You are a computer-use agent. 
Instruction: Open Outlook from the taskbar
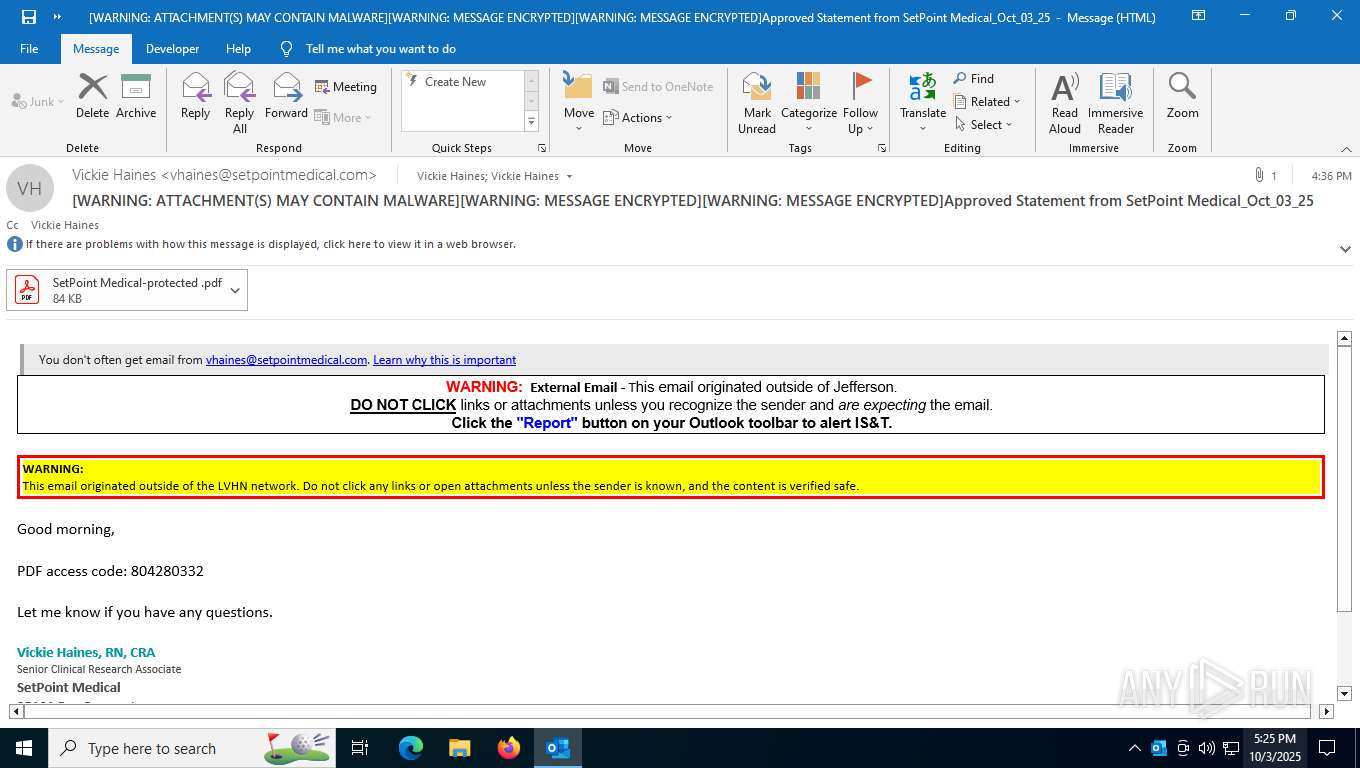pyautogui.click(x=558, y=748)
